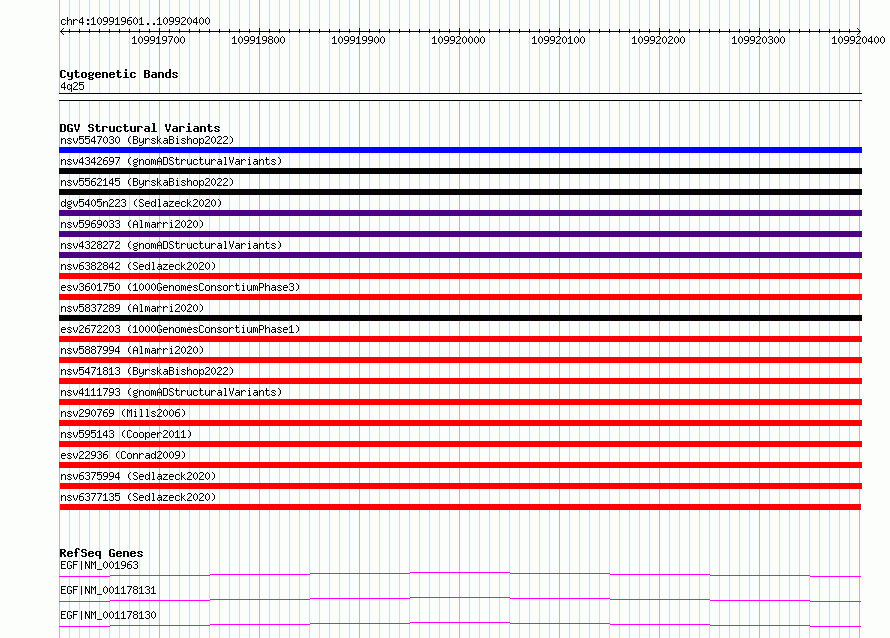Click the black bar under nsv5562145

(x=460, y=192)
